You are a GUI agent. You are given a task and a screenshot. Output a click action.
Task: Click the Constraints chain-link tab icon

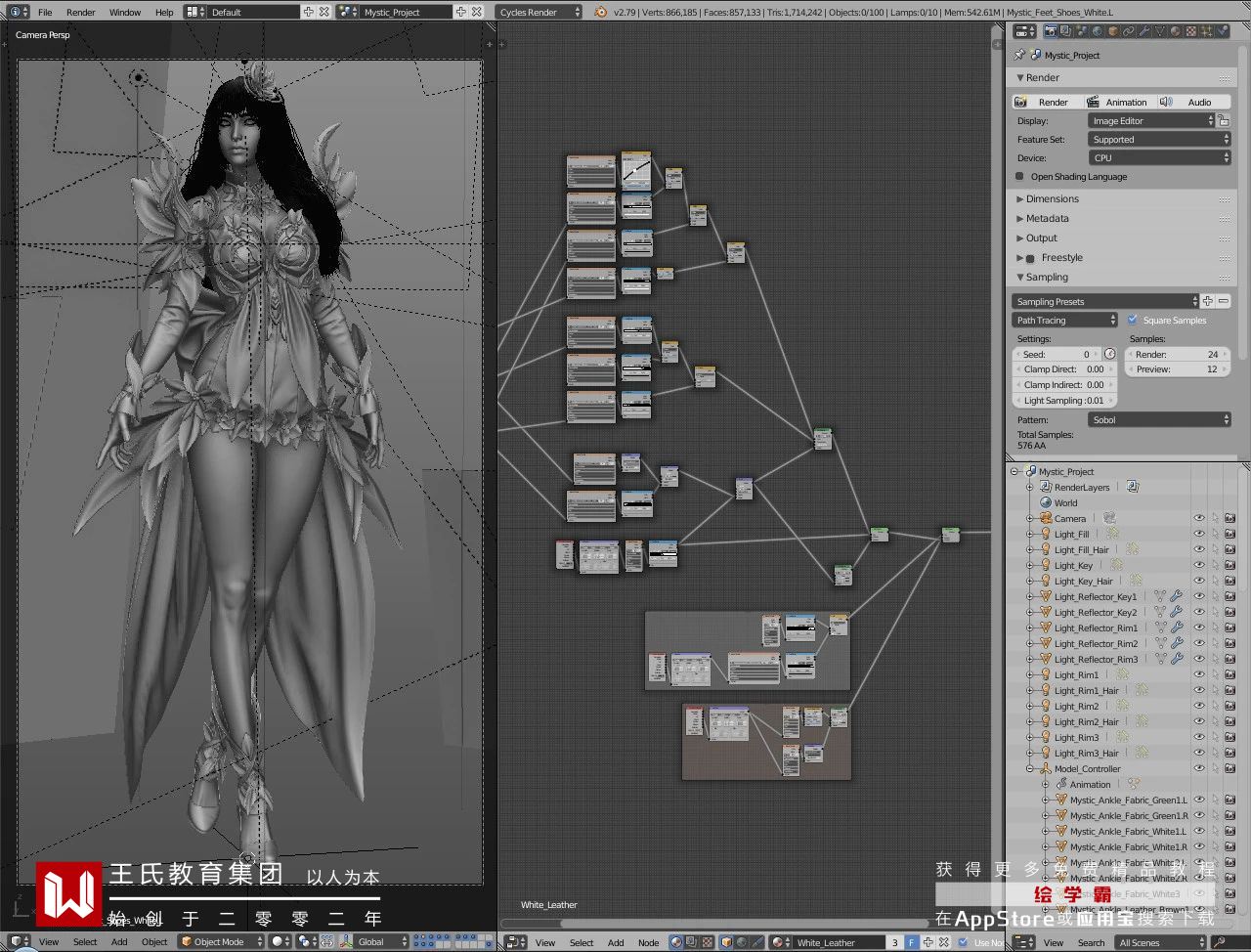[x=1128, y=31]
